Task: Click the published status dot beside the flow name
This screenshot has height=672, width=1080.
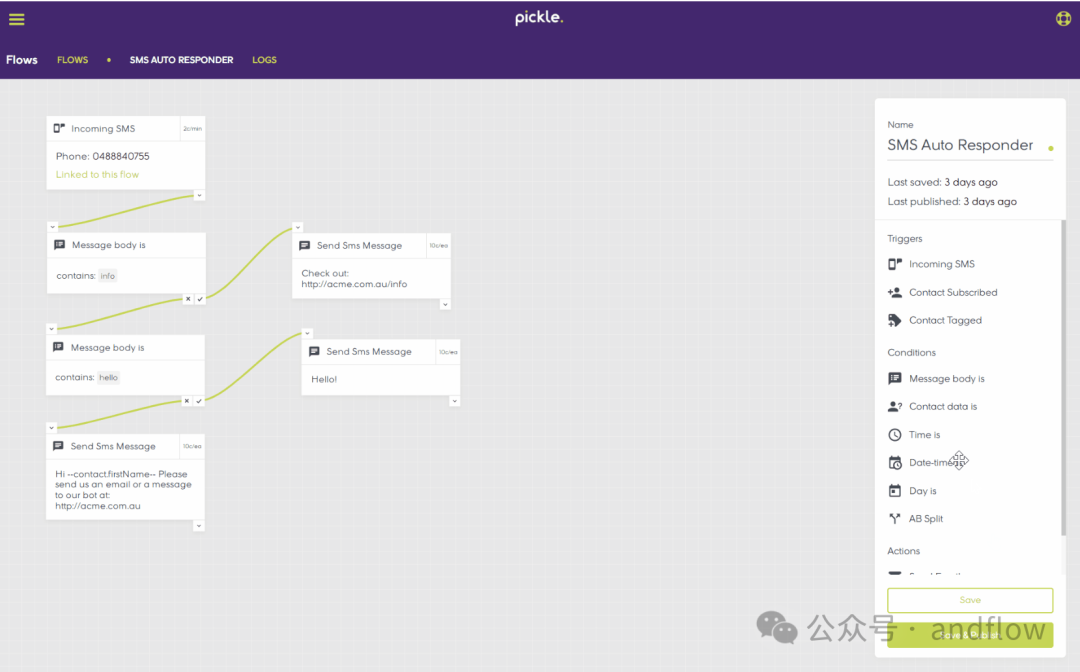Action: pos(1050,148)
